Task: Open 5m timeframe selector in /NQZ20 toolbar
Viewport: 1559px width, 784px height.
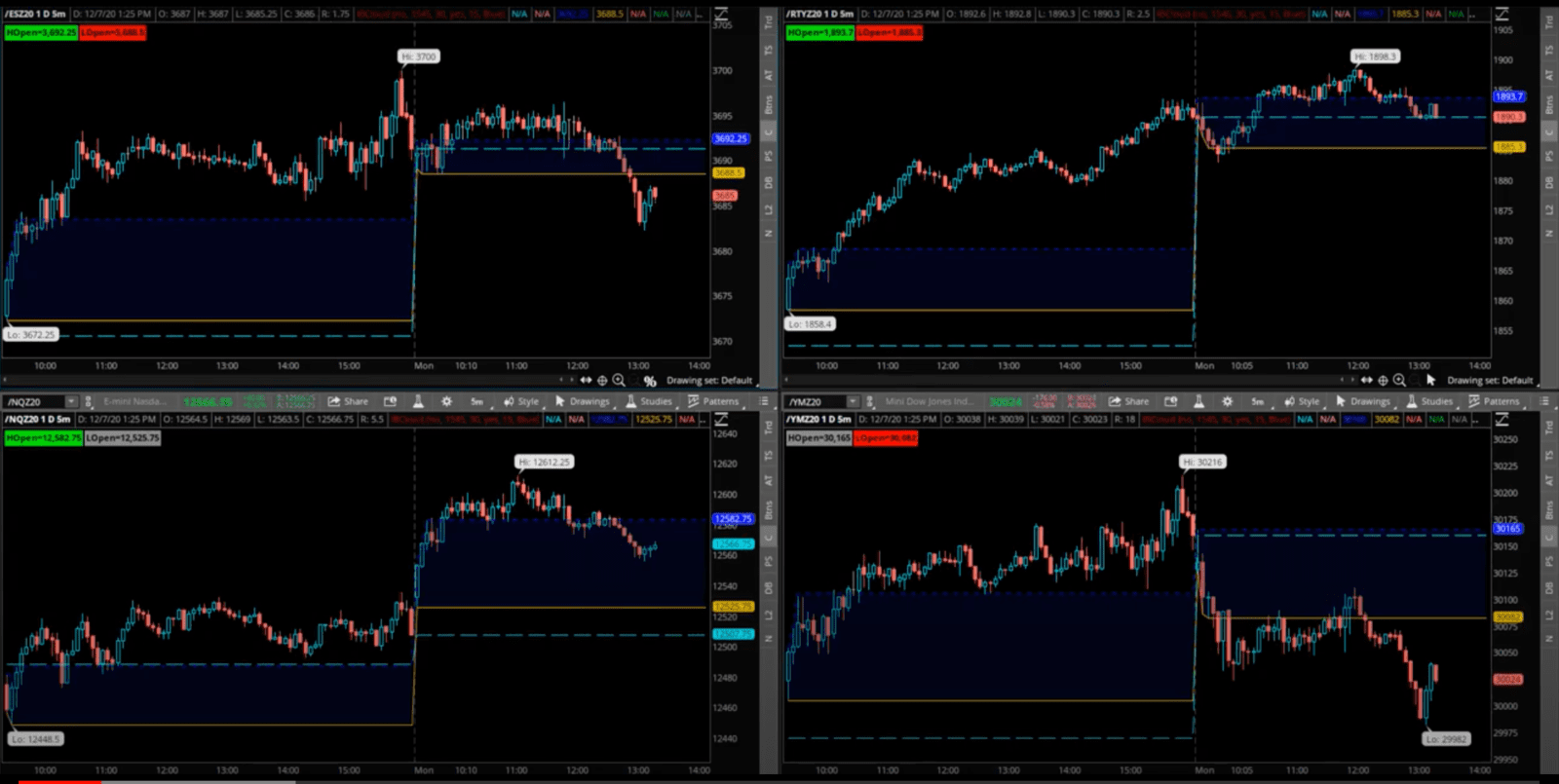Action: 476,401
